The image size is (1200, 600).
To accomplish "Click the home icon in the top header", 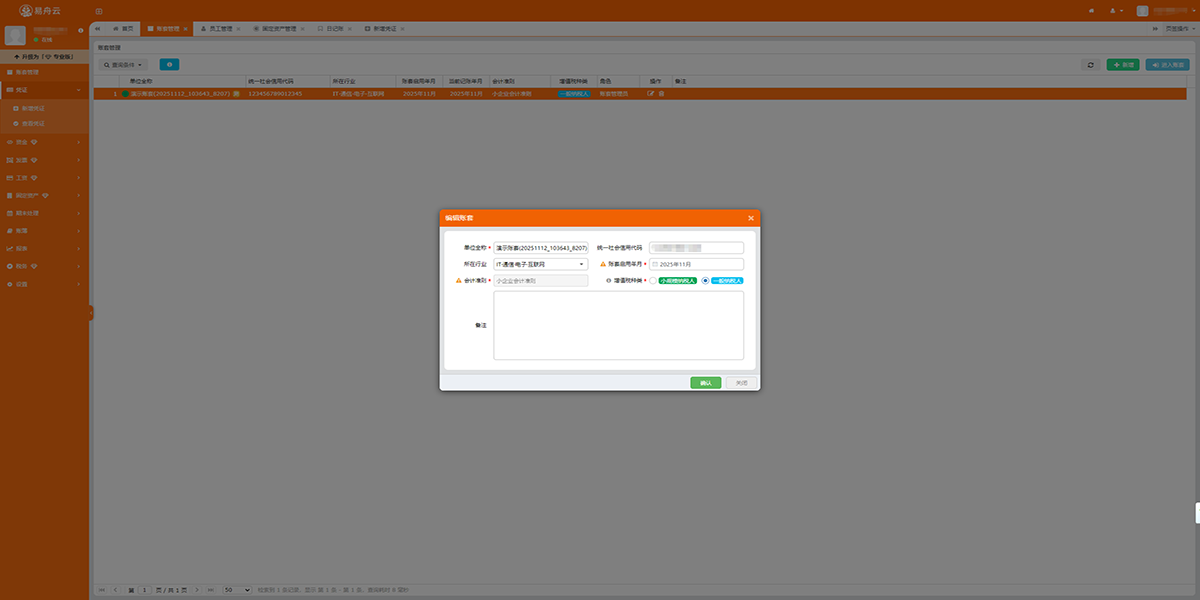I will pyautogui.click(x=1091, y=10).
